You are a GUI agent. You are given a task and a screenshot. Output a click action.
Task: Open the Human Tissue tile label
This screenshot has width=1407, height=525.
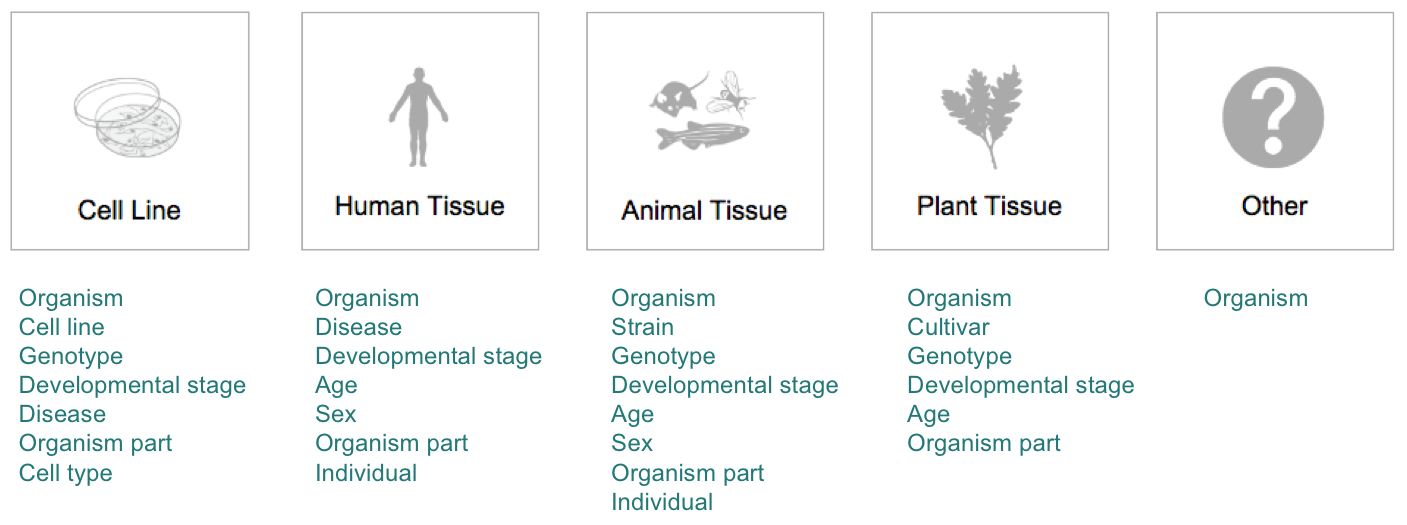click(x=419, y=206)
